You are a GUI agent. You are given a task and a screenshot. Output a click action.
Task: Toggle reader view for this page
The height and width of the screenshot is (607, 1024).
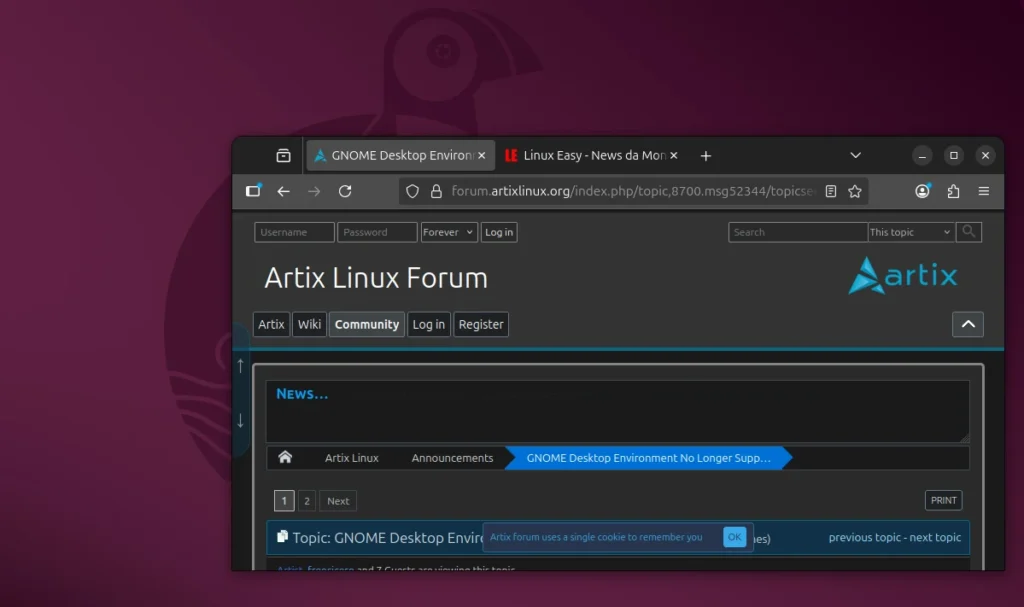coord(830,191)
